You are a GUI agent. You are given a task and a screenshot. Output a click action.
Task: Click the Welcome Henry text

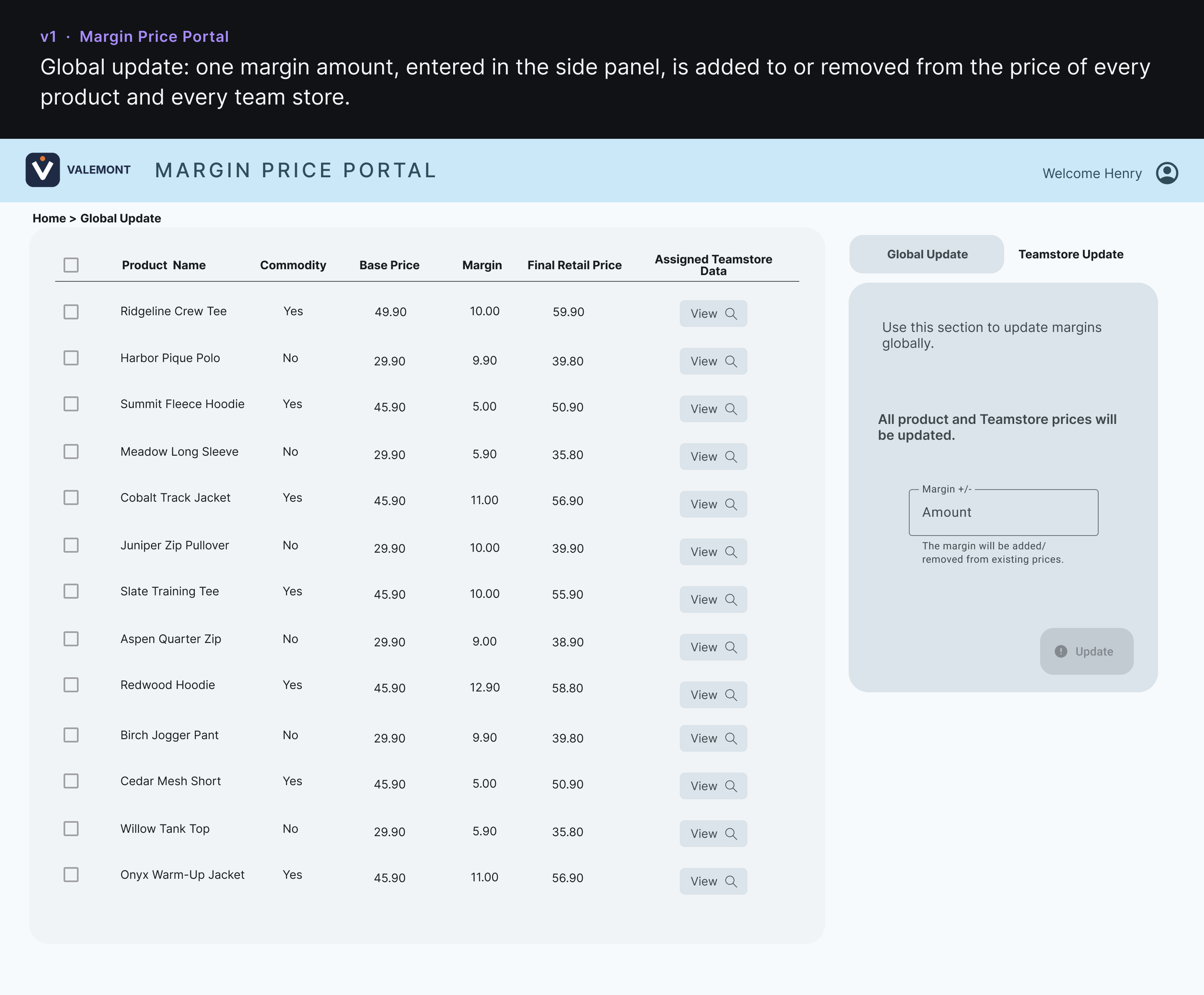point(1092,173)
